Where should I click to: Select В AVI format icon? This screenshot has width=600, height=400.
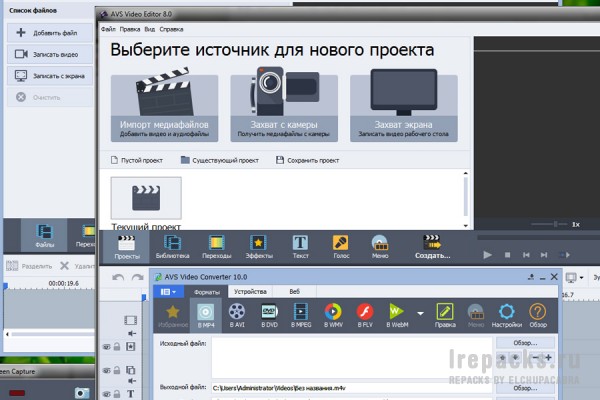pyautogui.click(x=237, y=315)
